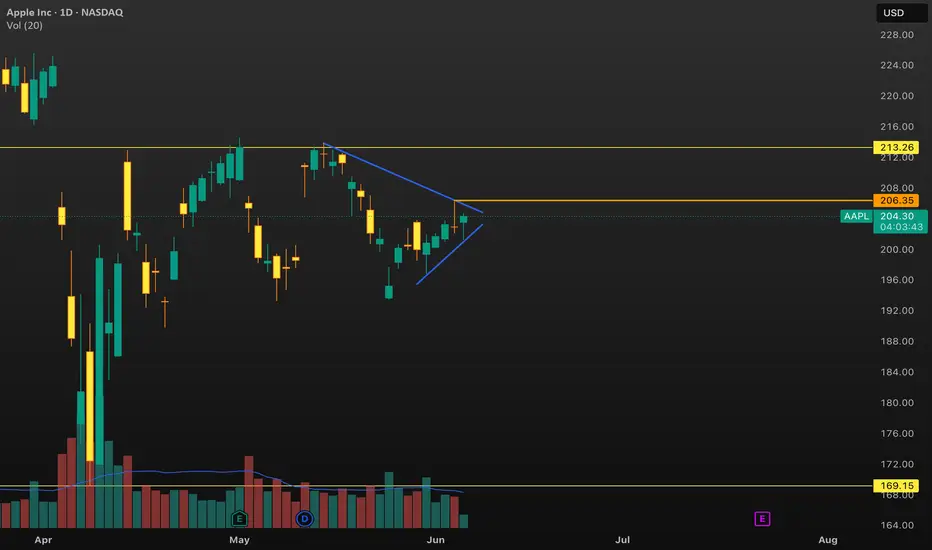
Task: Select the orange horizontal ray at 206.35
Action: pos(663,200)
